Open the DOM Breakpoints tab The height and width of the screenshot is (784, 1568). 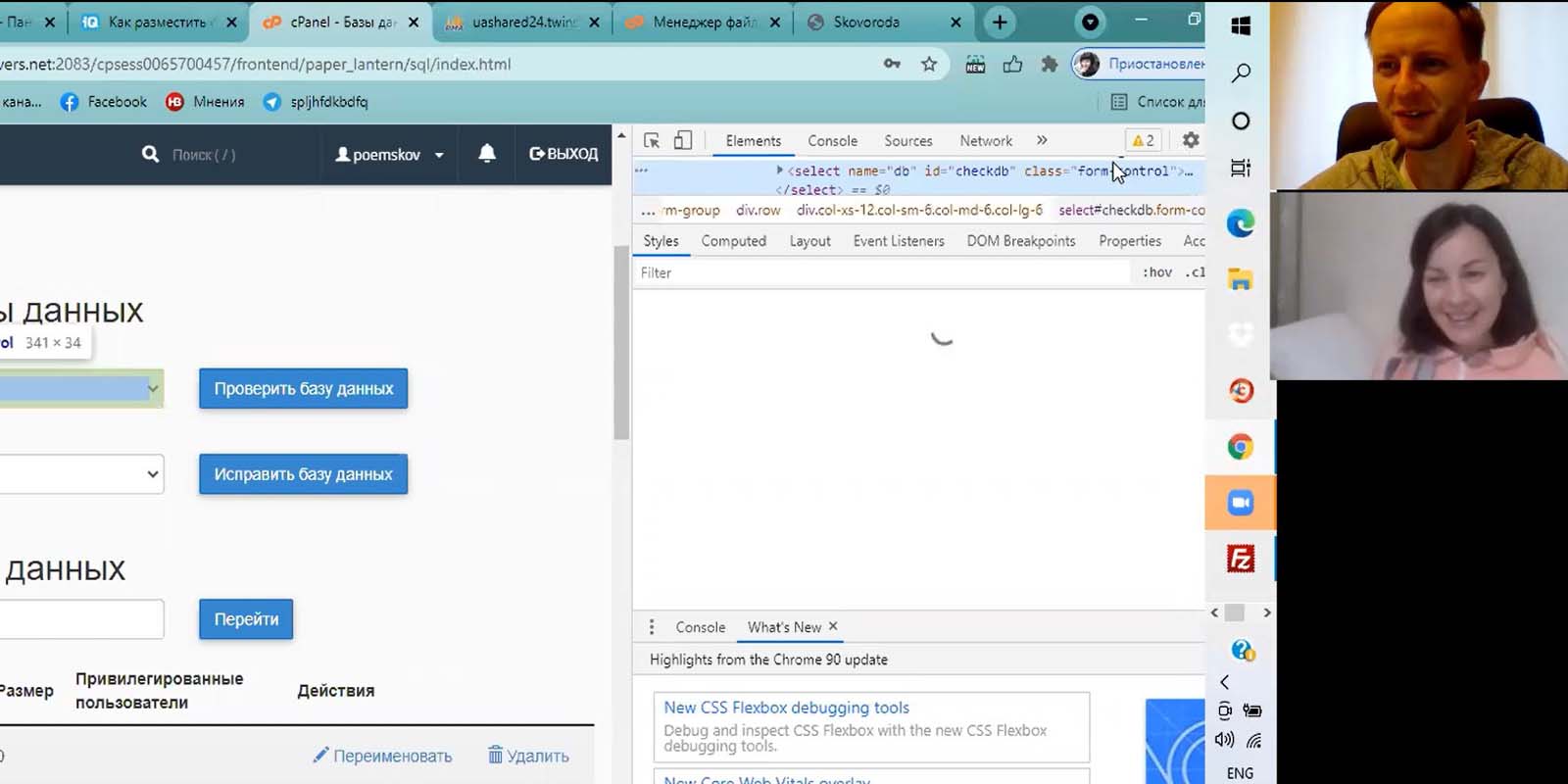point(1021,241)
